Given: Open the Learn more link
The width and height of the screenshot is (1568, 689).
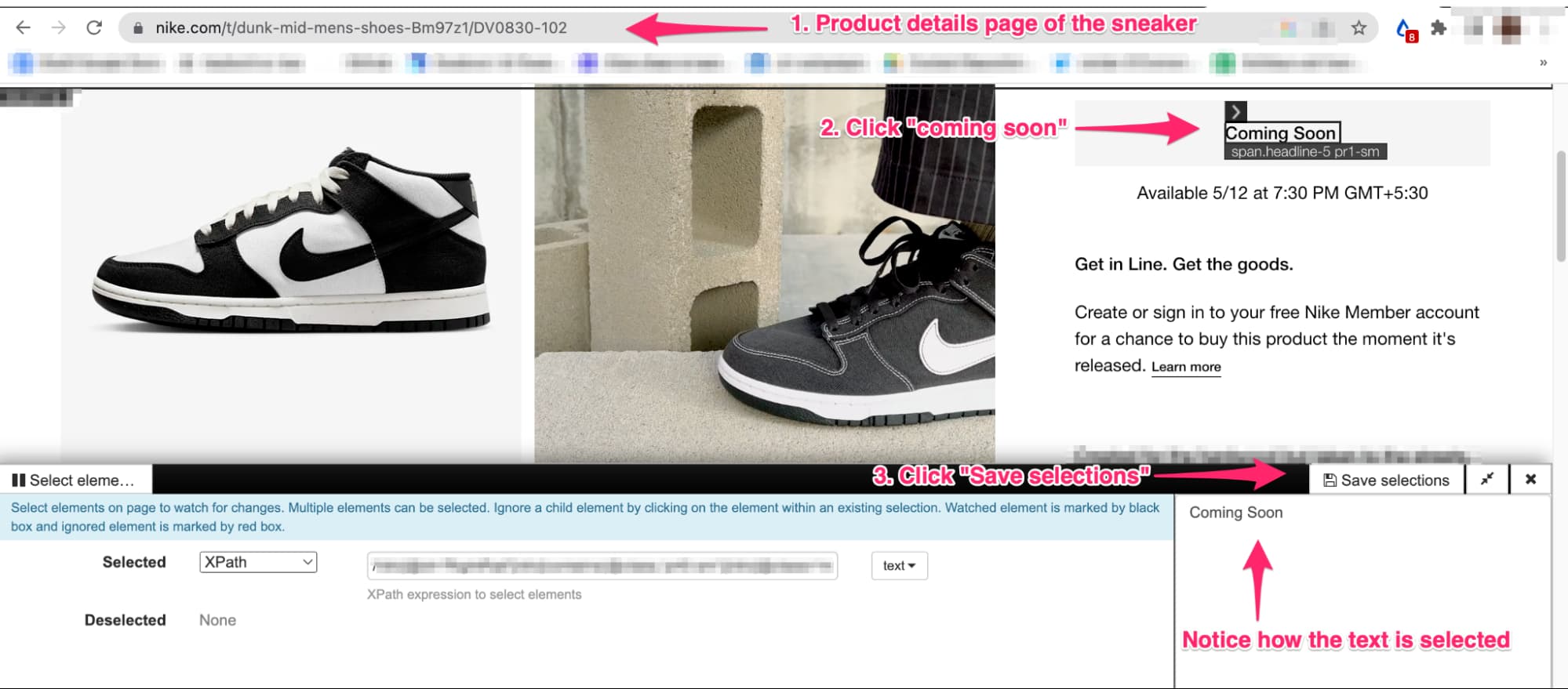Looking at the screenshot, I should tap(1185, 367).
